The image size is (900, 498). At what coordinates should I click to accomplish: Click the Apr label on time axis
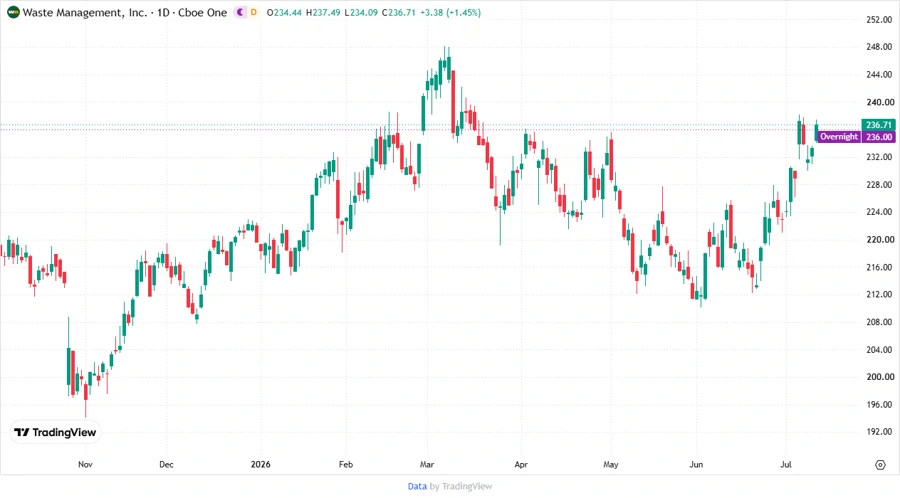[x=521, y=464]
